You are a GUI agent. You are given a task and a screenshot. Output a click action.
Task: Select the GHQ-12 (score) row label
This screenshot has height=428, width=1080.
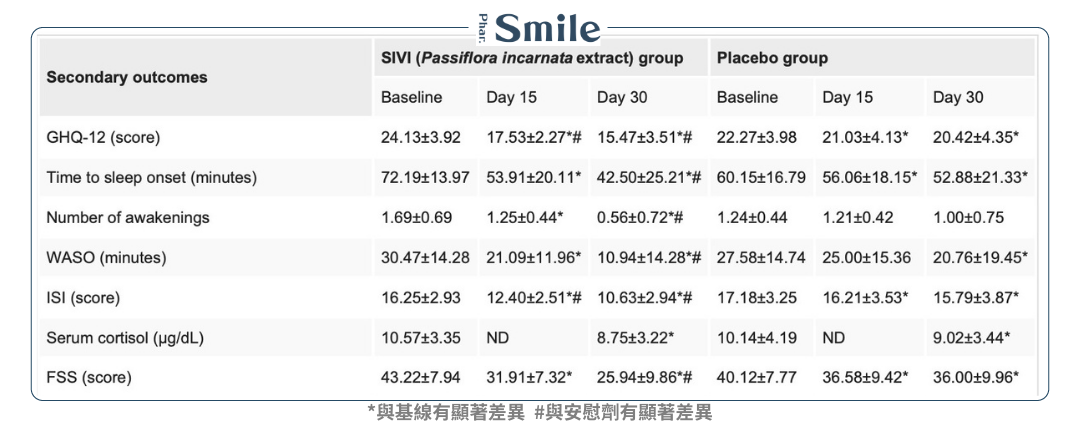click(x=103, y=137)
